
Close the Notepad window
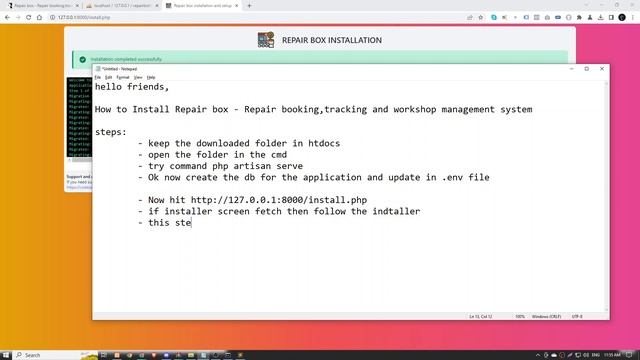(602, 69)
